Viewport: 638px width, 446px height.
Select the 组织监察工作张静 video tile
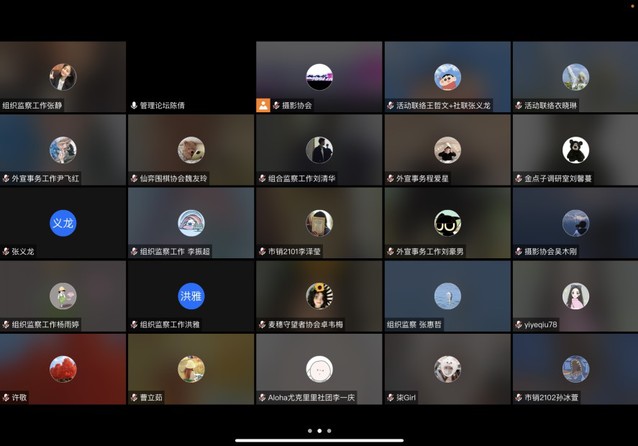coord(63,76)
